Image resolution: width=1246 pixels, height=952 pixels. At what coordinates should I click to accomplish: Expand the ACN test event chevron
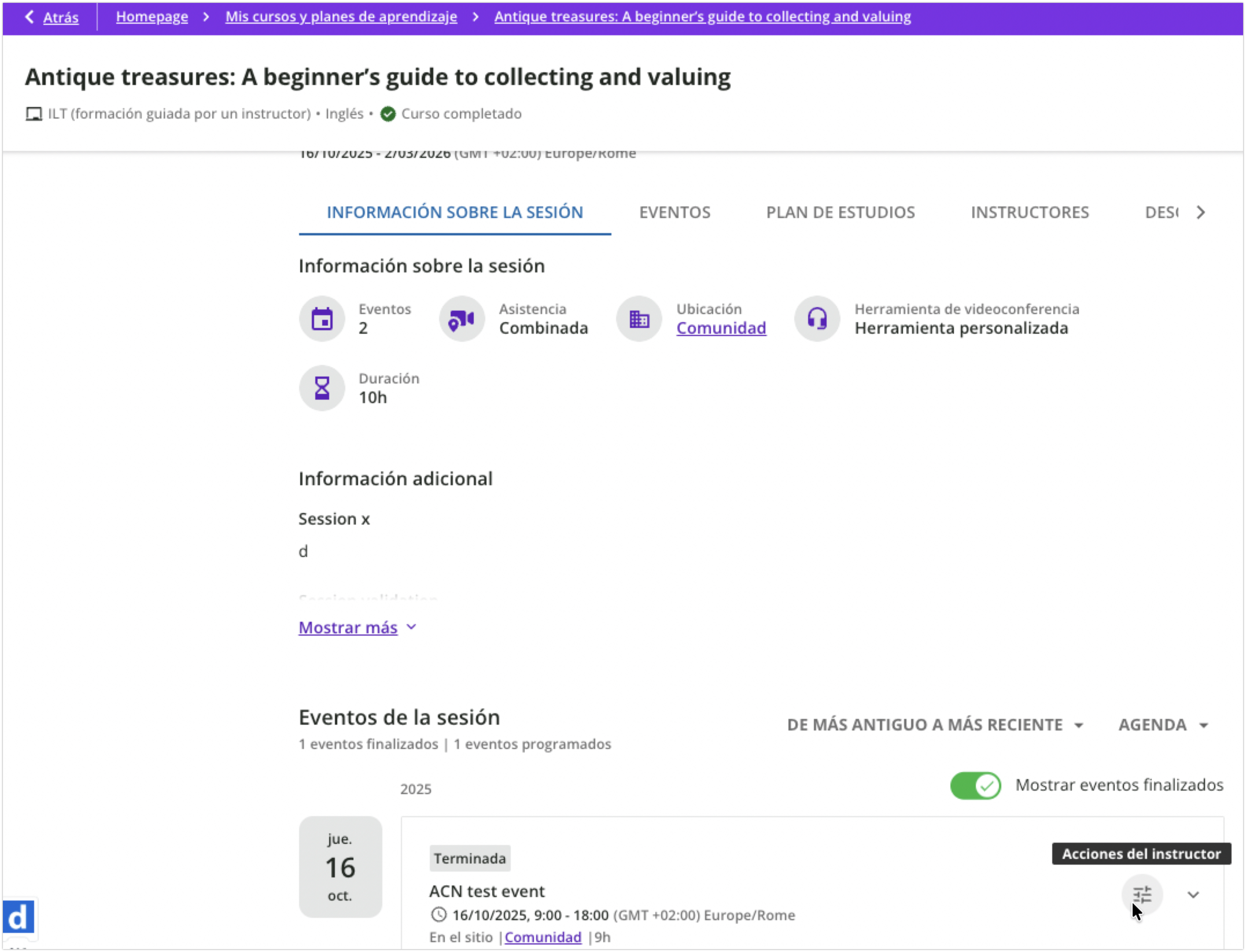(x=1193, y=895)
